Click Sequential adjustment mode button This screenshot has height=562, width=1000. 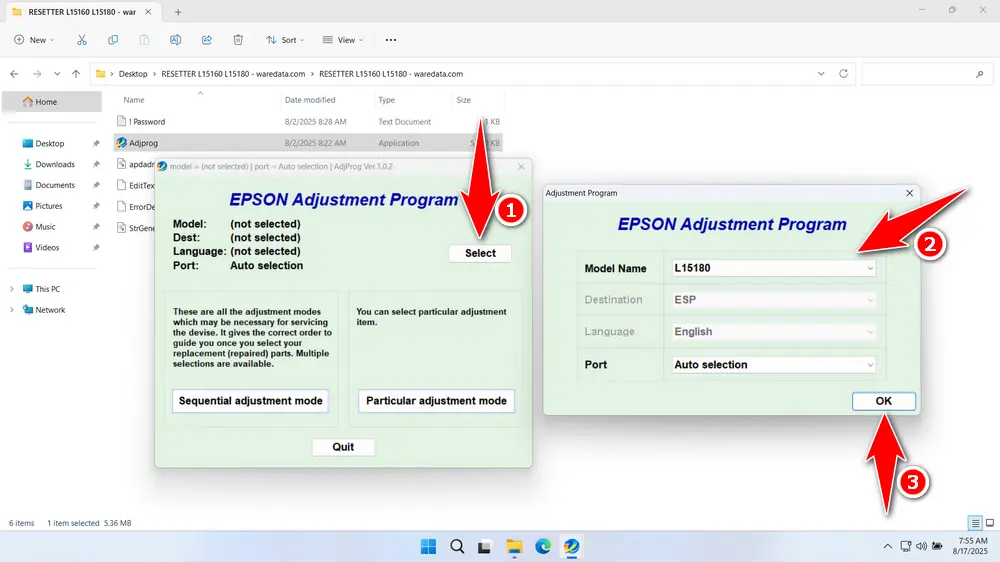tap(250, 401)
